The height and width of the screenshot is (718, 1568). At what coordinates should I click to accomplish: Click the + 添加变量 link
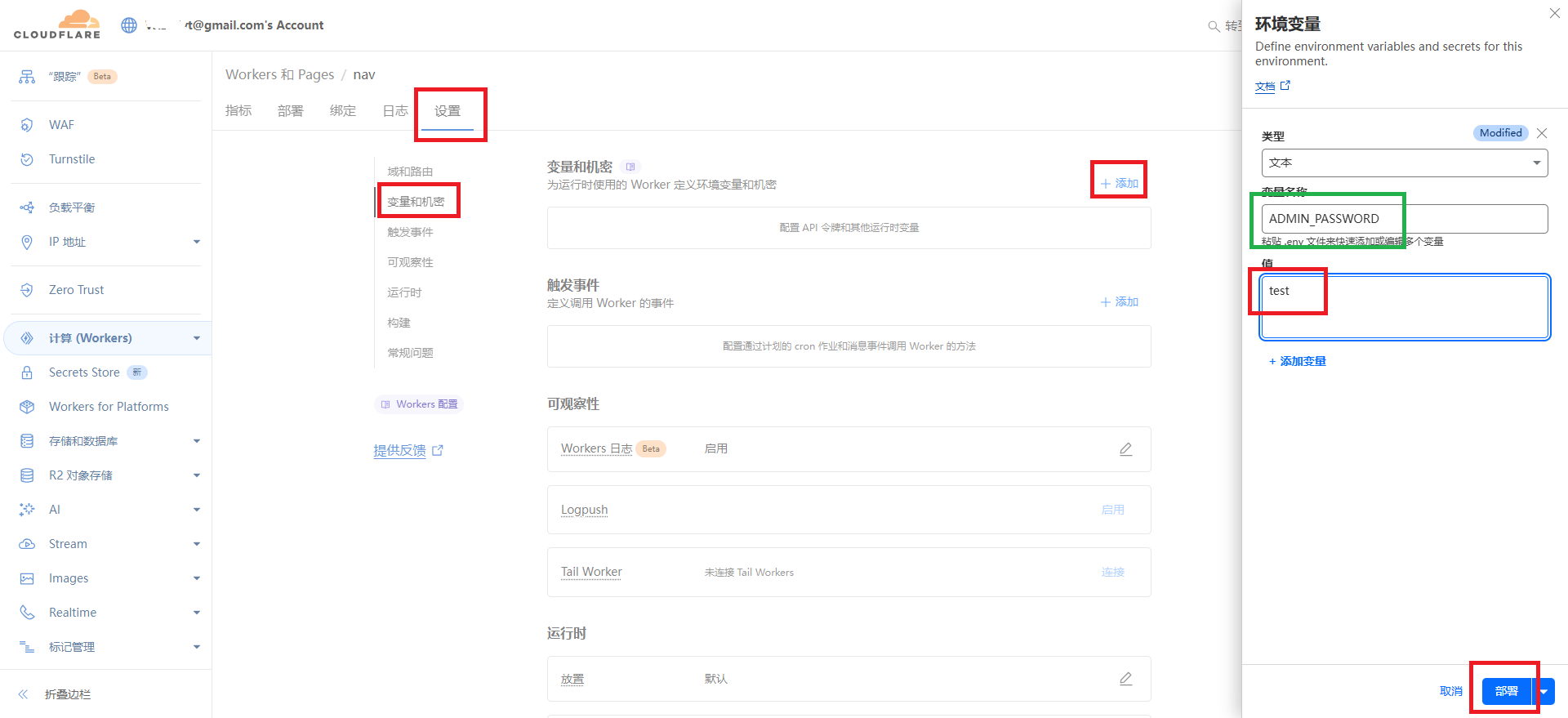coord(1298,361)
